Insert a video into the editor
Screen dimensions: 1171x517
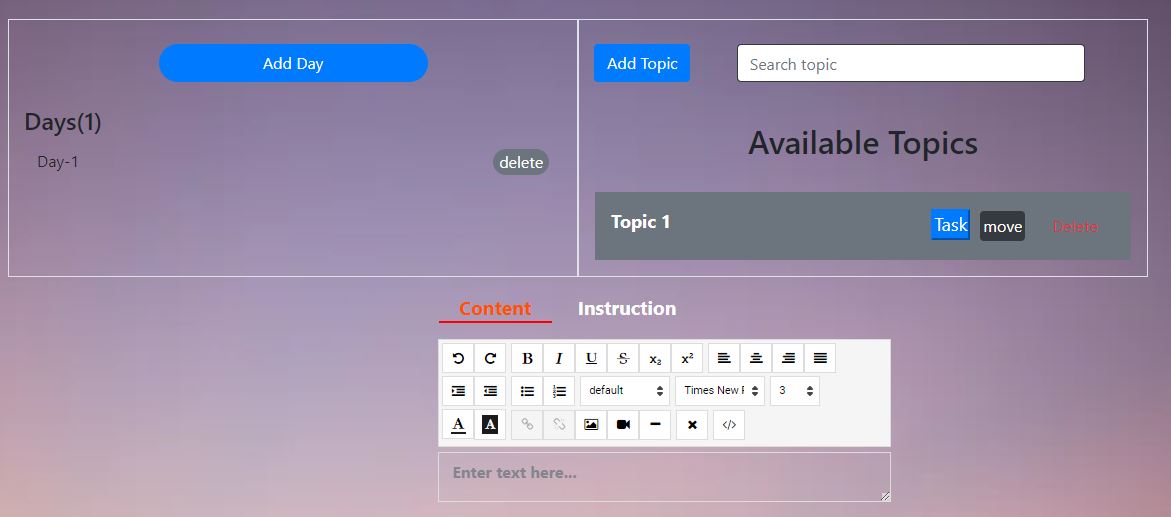[623, 424]
